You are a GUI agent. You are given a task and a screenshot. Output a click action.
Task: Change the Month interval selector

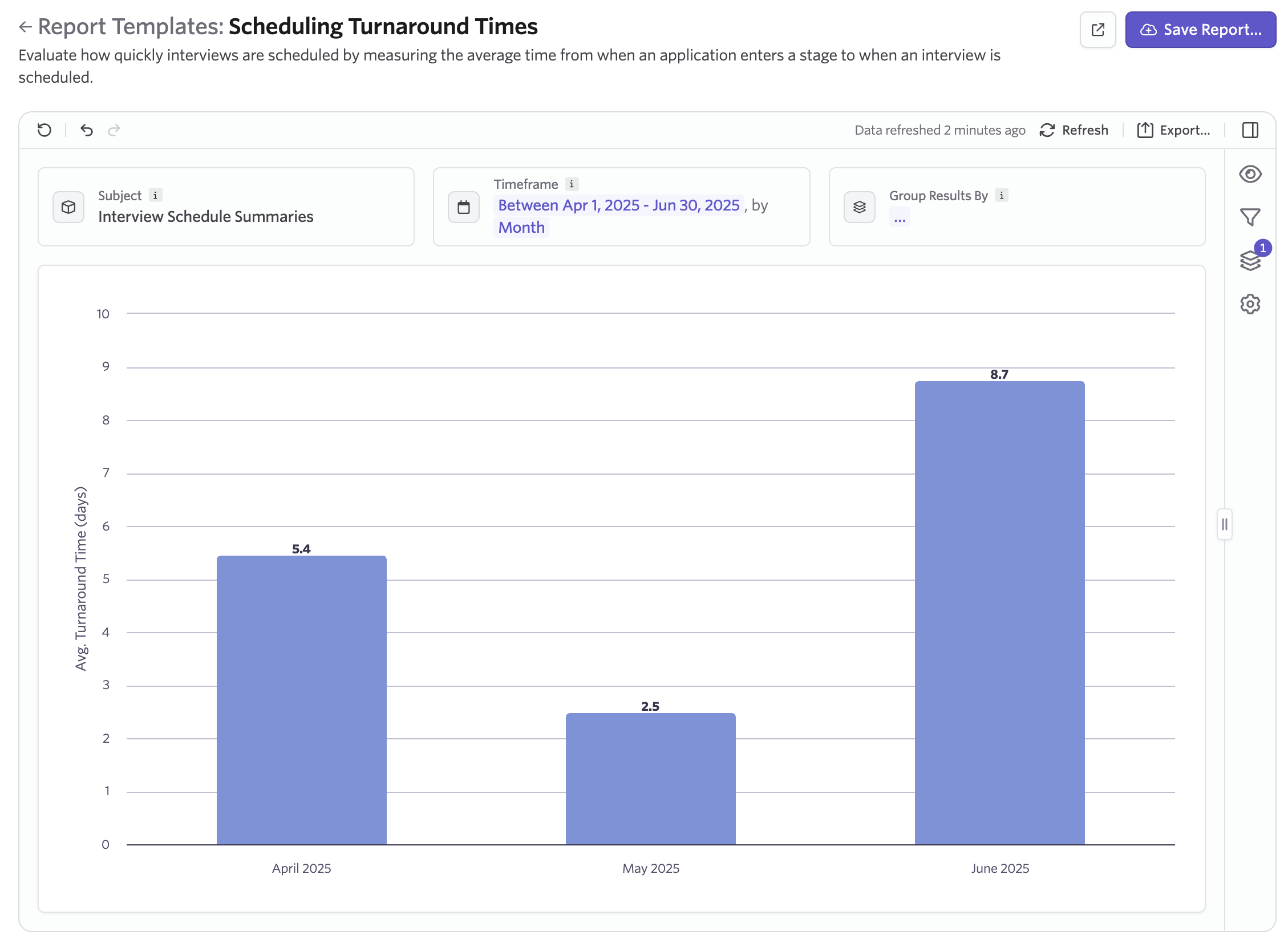click(521, 228)
